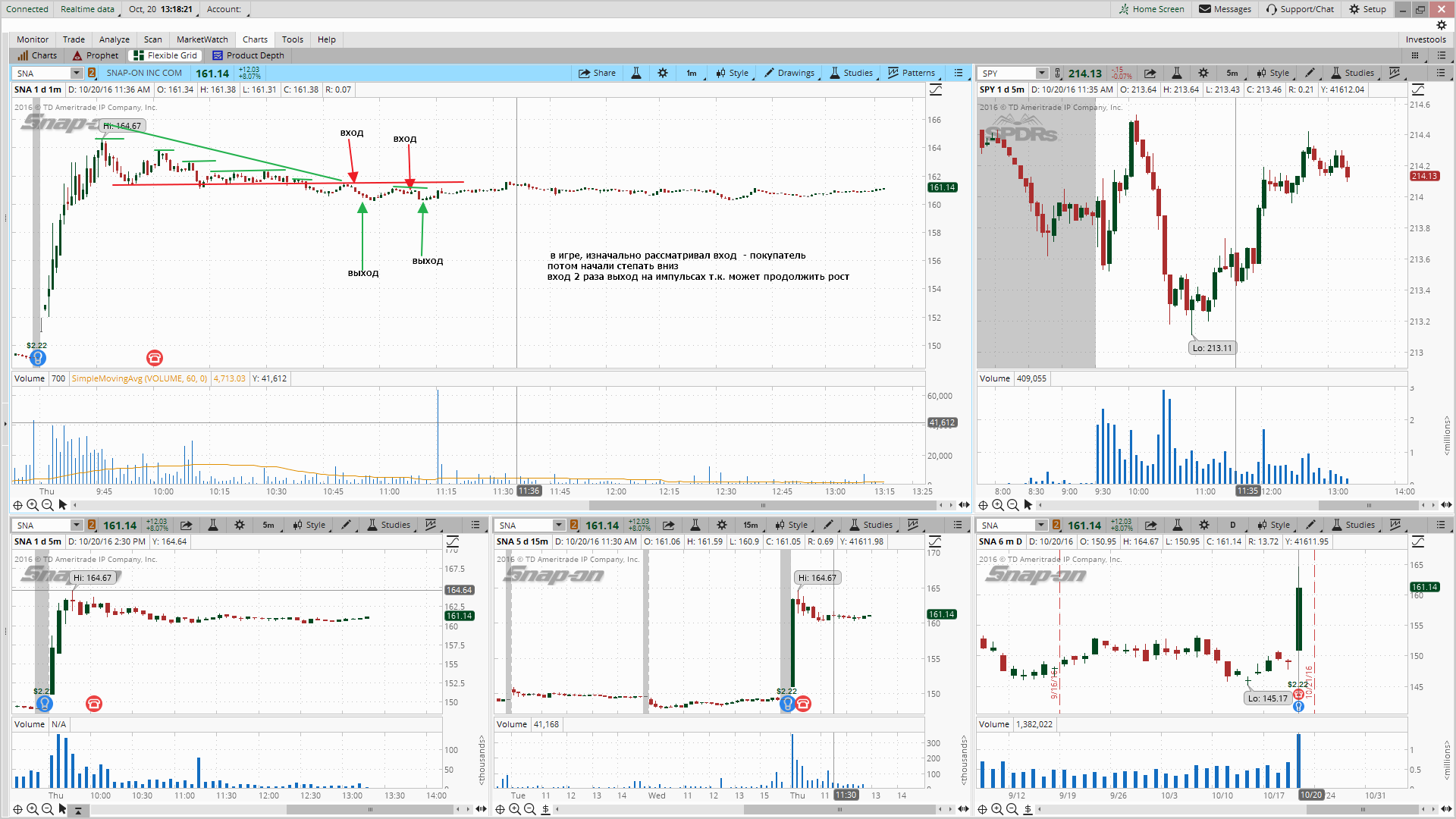
Task: Click the blue lightbulb icon on main SNA chart
Action: 37,358
